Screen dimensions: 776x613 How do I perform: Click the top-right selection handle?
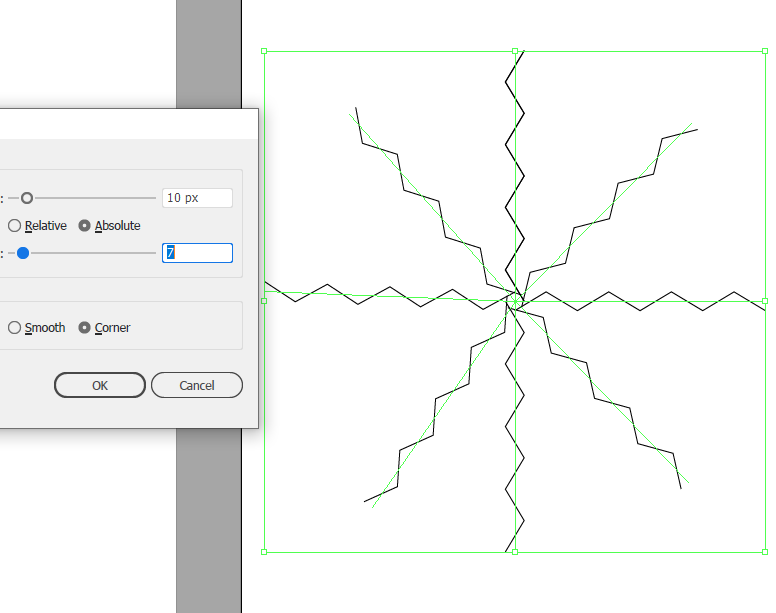765,51
